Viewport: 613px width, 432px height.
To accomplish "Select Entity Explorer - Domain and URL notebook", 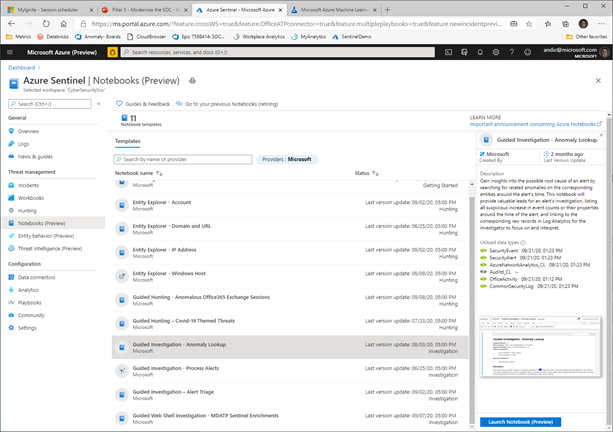I will pyautogui.click(x=290, y=229).
